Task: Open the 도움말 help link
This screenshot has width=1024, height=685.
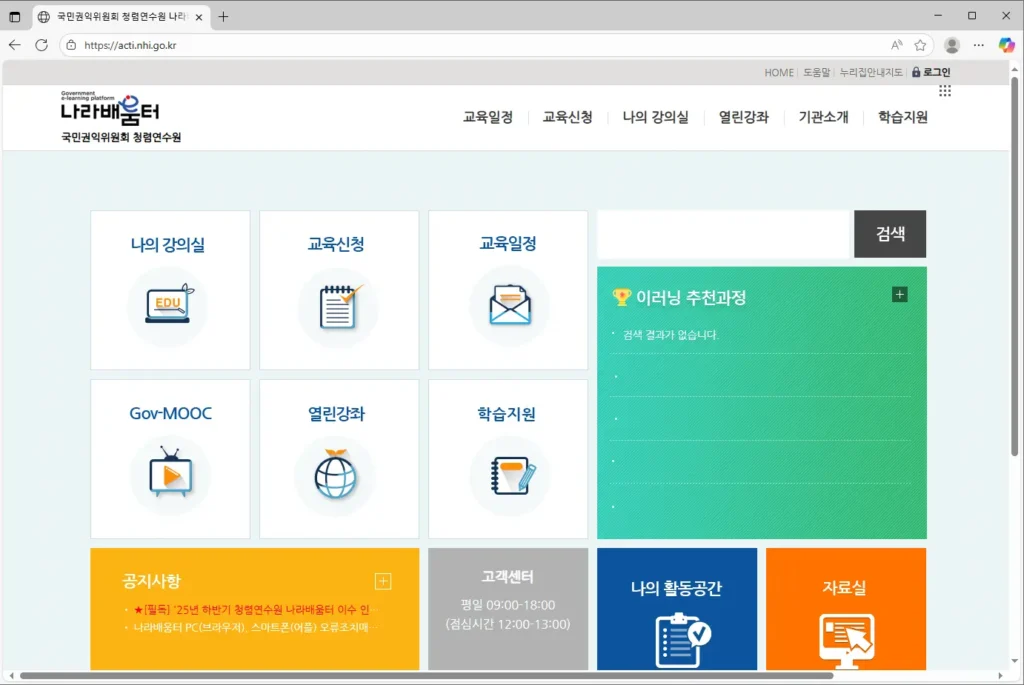Action: (x=816, y=71)
